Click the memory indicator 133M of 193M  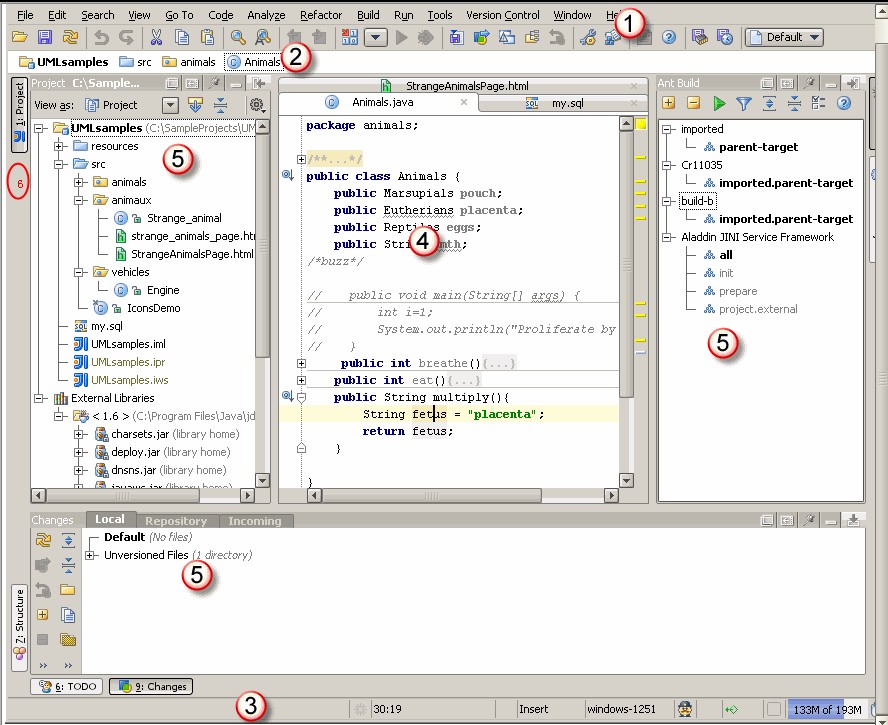click(x=825, y=709)
